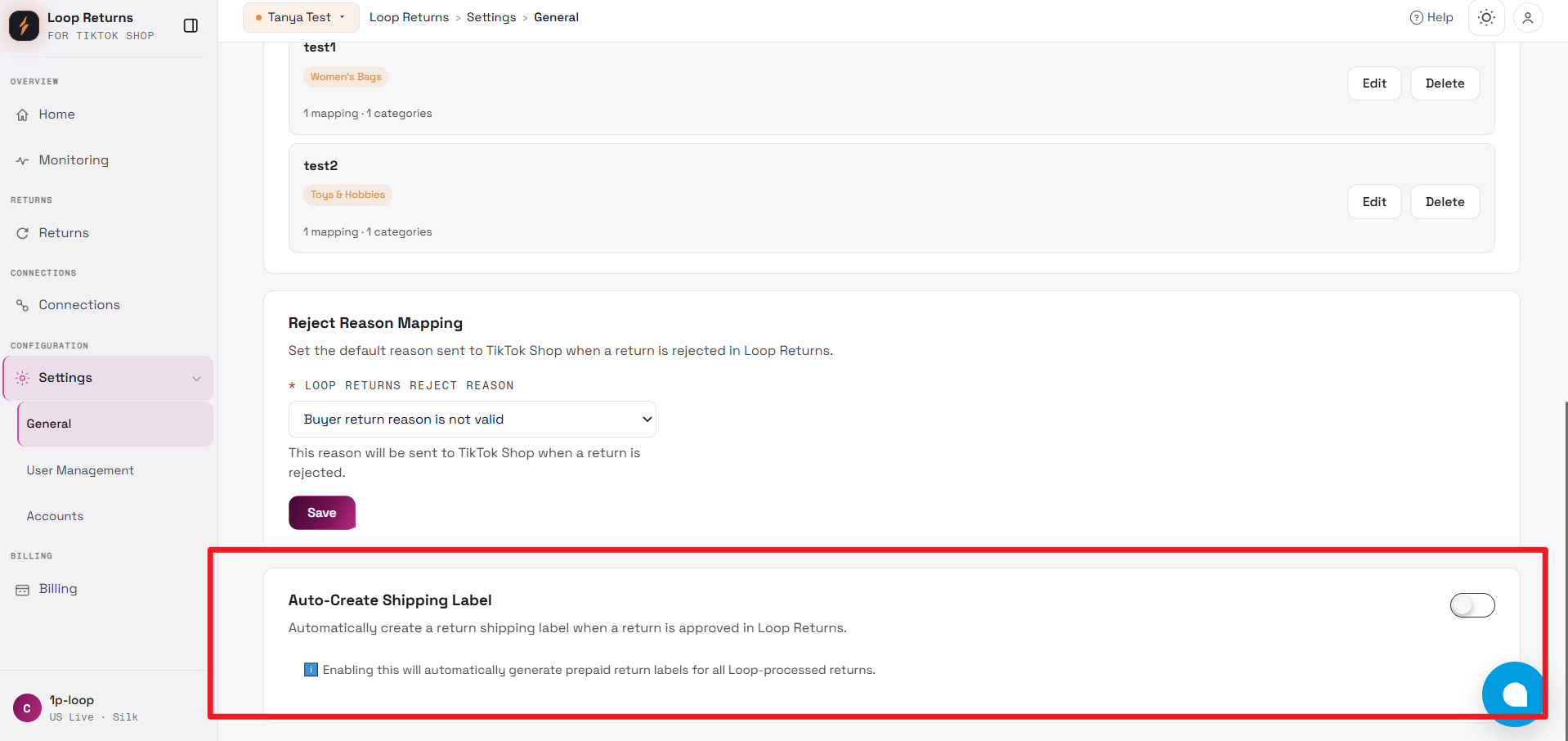Click the Loop Returns lightning logo

24,25
